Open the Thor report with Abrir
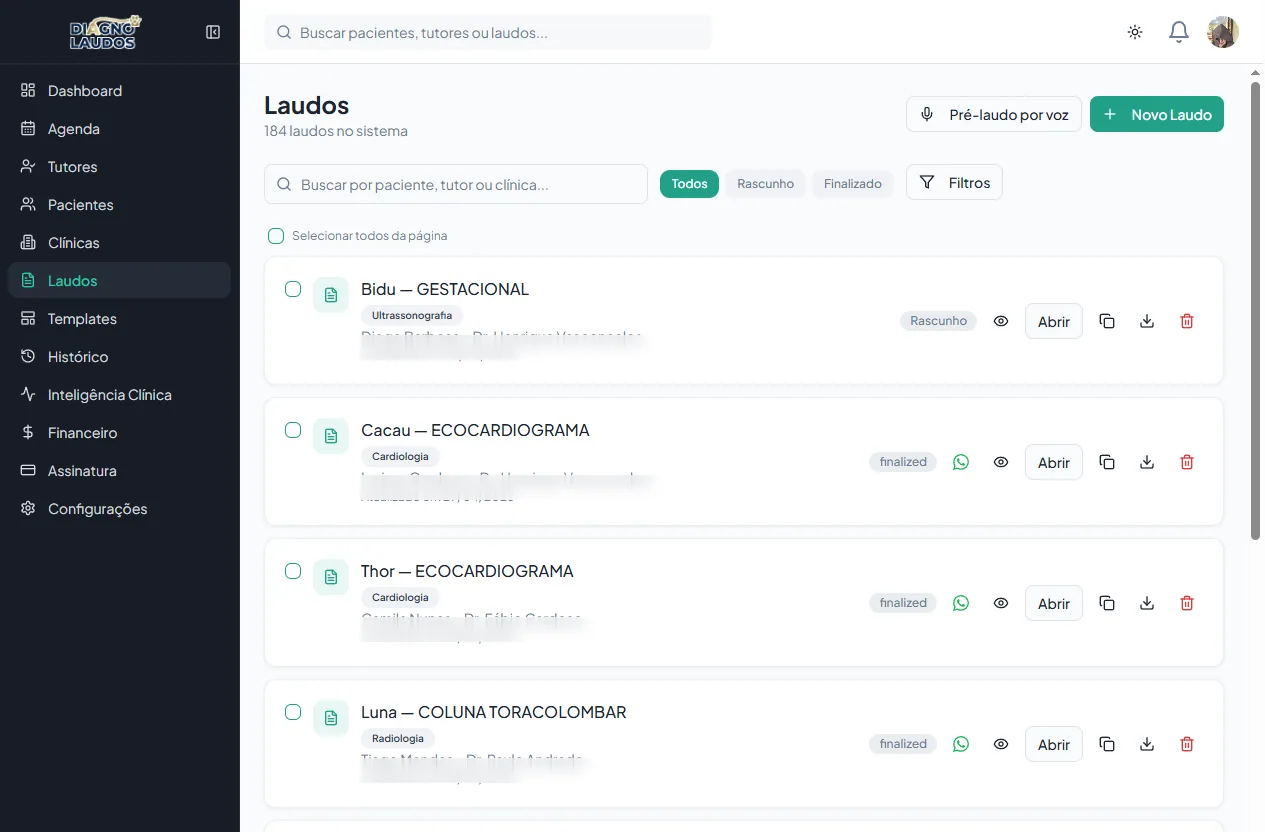The image size is (1265, 832). coord(1054,603)
